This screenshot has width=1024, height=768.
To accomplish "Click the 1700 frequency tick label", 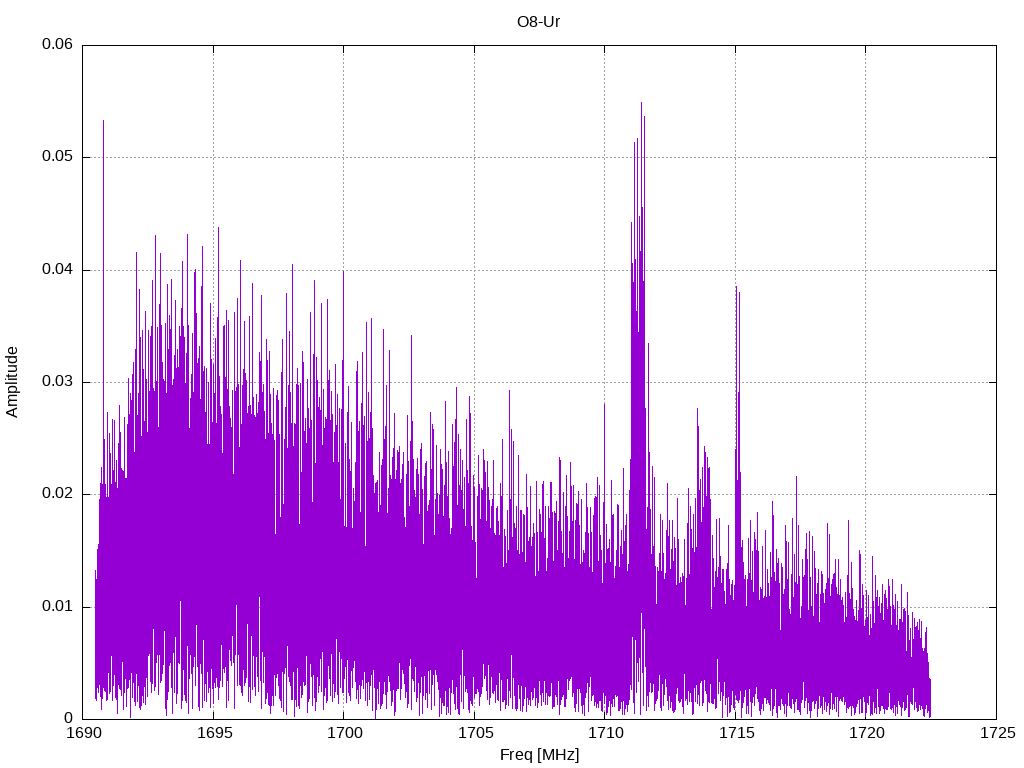I will (x=345, y=733).
